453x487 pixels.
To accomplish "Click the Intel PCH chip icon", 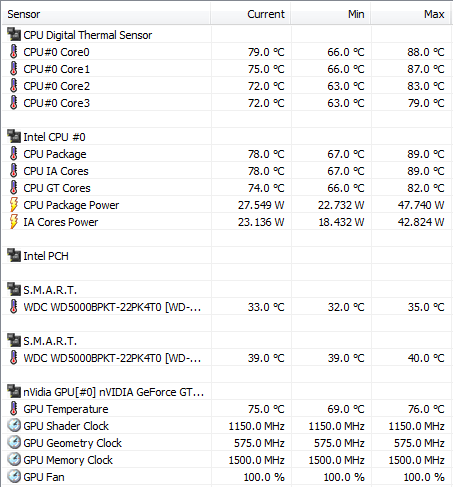I will pyautogui.click(x=14, y=255).
